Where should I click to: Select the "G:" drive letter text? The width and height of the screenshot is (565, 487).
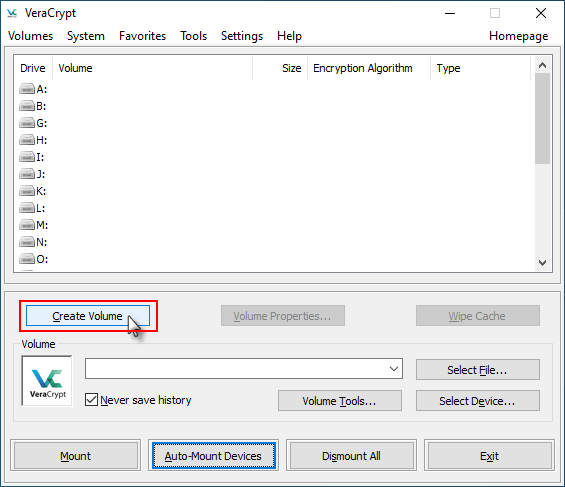(x=42, y=123)
